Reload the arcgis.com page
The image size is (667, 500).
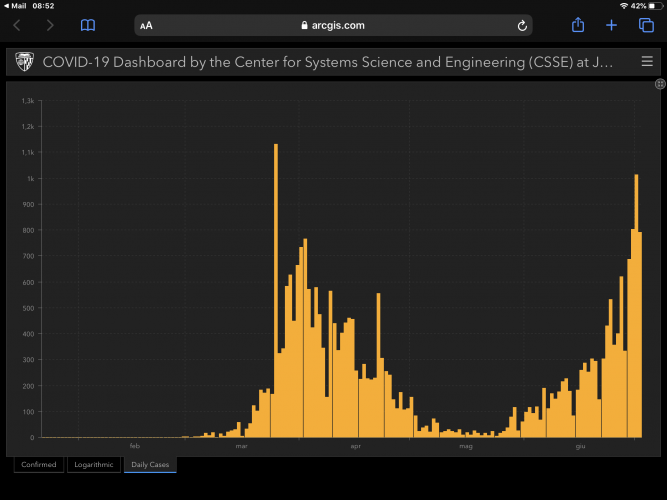click(522, 25)
